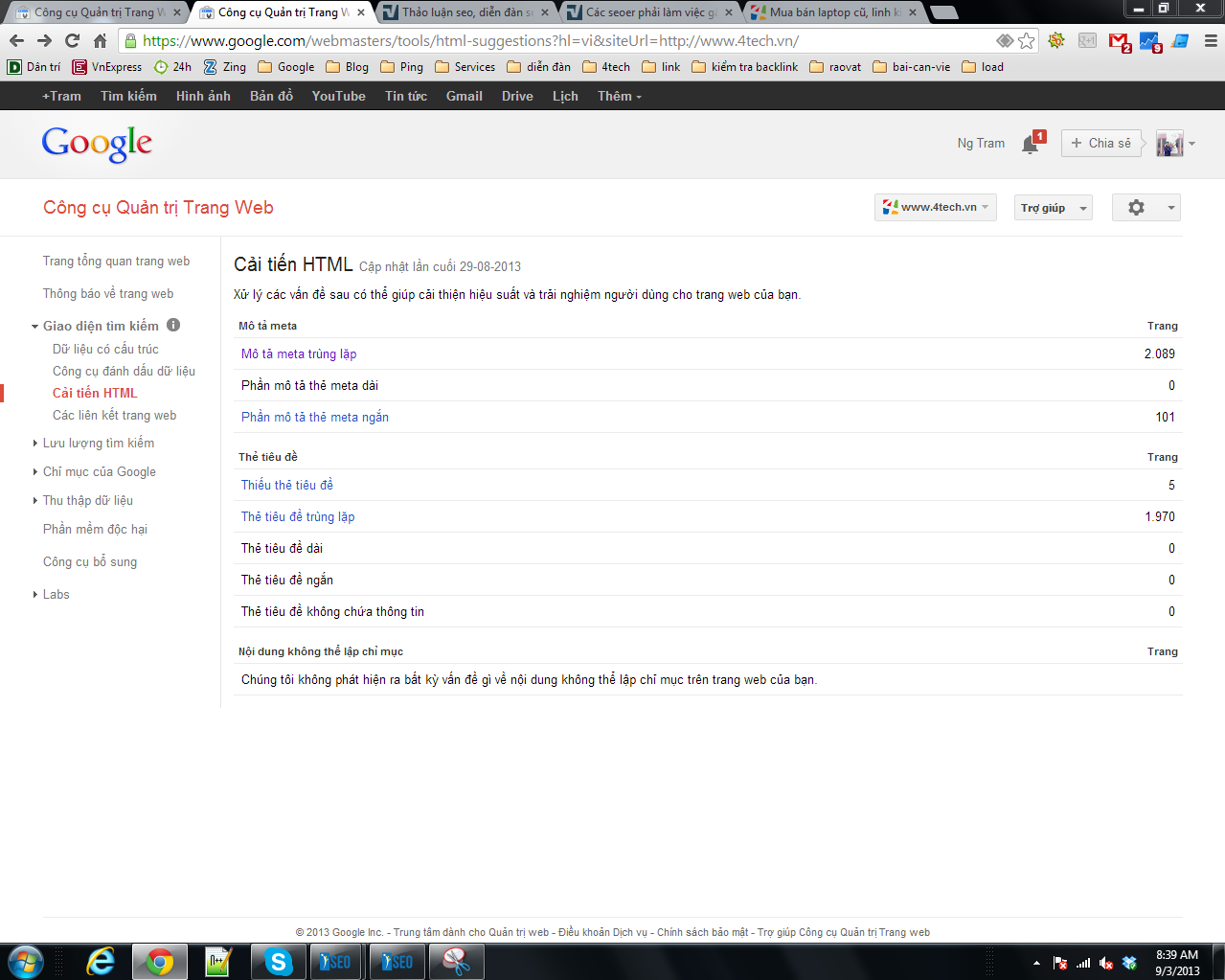Open YouTube in Google bar
The image size is (1225, 980).
(338, 96)
